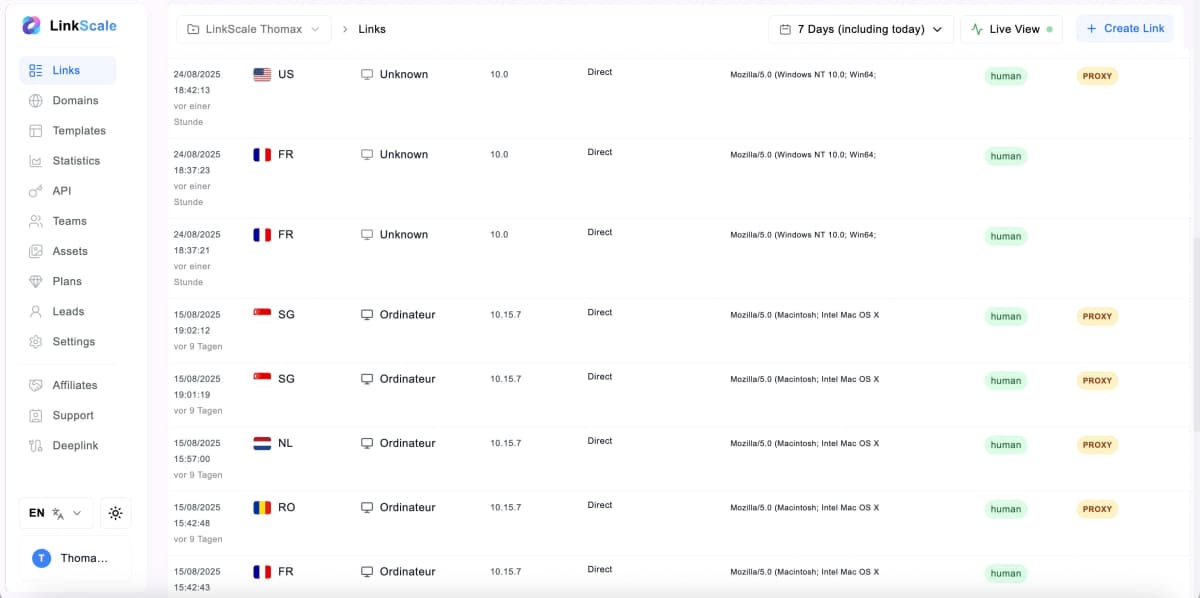Click the Links breadcrumb item
The image size is (1200, 598).
(372, 29)
